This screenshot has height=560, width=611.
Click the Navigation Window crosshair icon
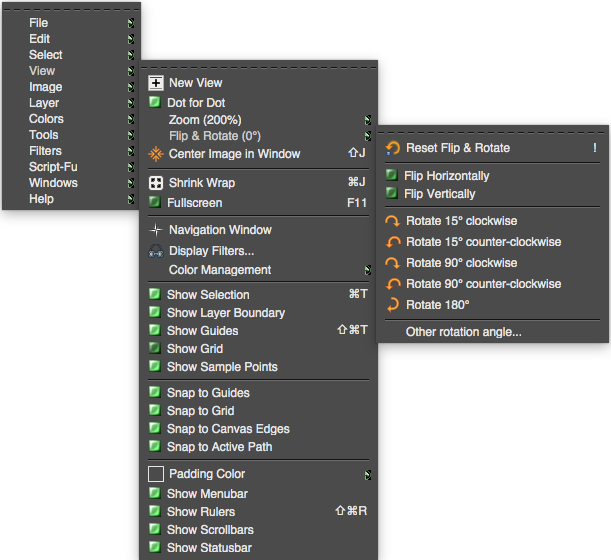pos(156,230)
